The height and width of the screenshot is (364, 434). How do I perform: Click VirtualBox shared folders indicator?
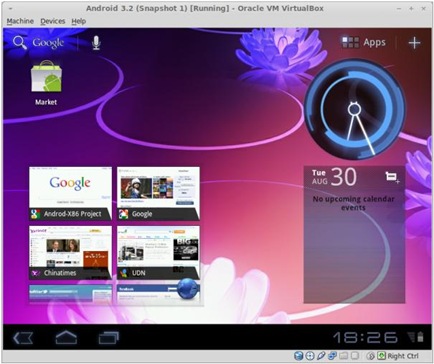coord(343,356)
